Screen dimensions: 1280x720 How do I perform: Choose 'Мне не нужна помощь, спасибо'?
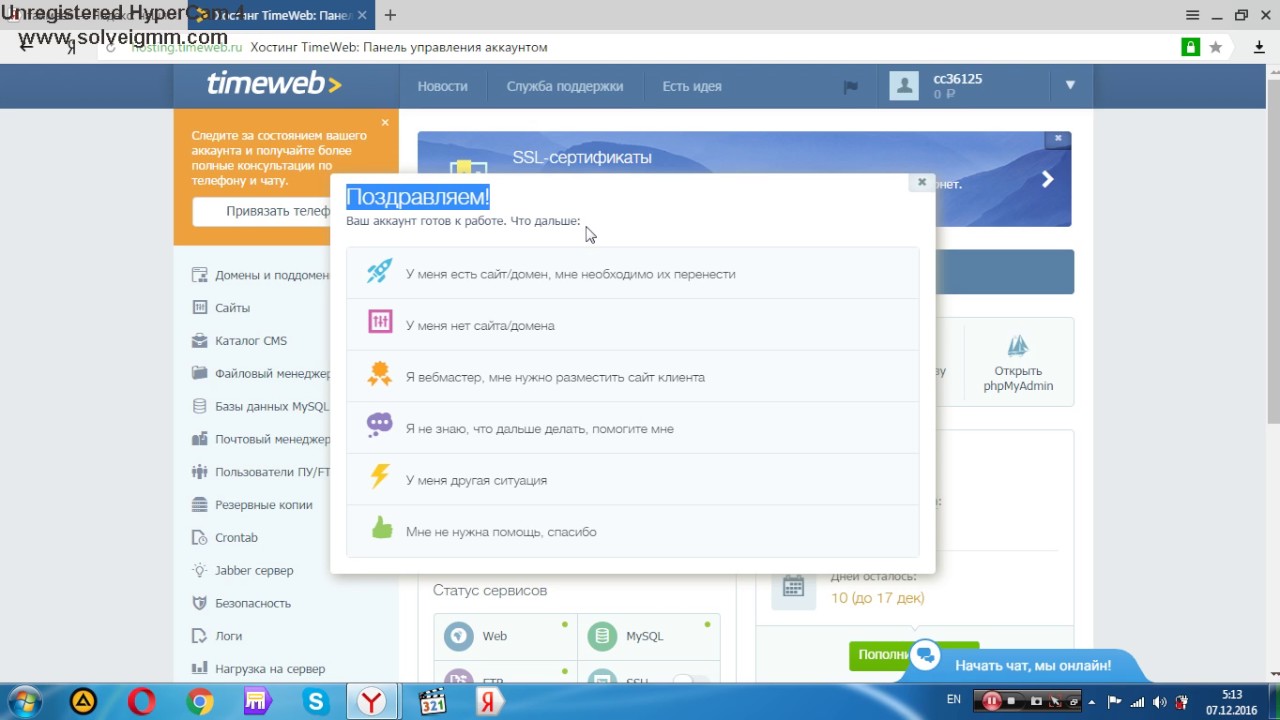632,531
